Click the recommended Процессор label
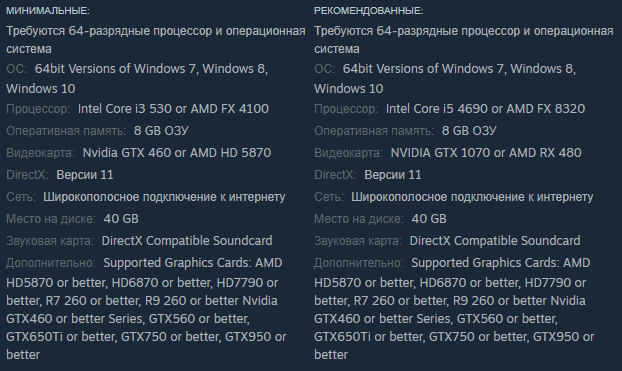 click(346, 109)
